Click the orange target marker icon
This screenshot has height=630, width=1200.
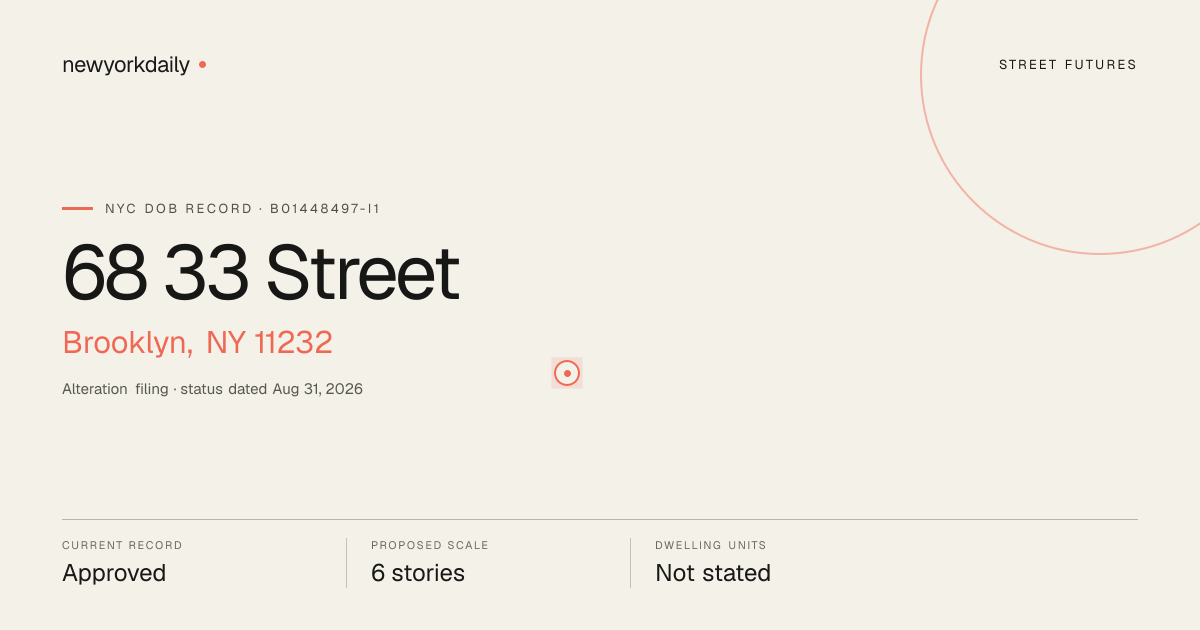(567, 373)
